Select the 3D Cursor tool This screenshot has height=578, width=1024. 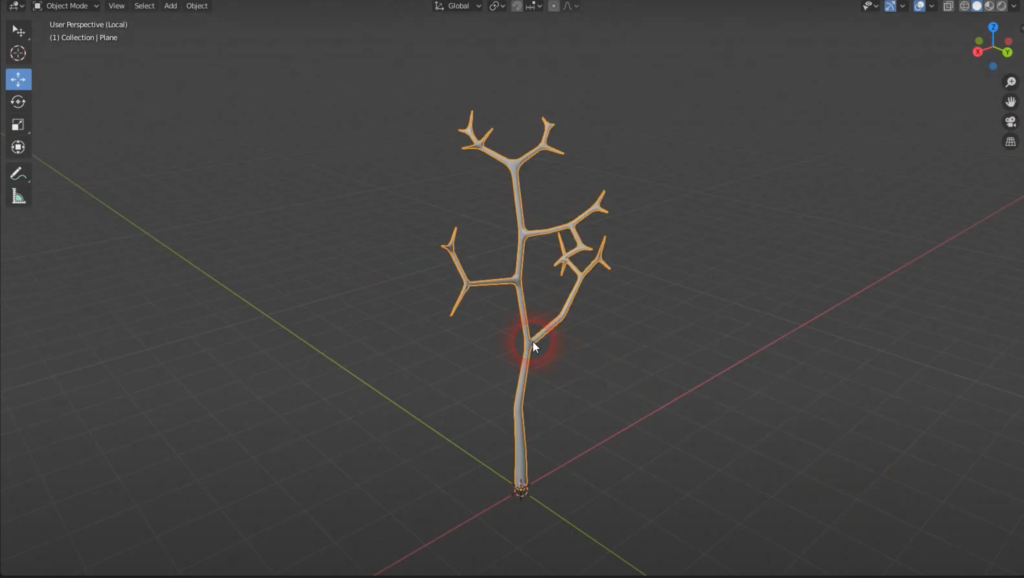tap(18, 53)
